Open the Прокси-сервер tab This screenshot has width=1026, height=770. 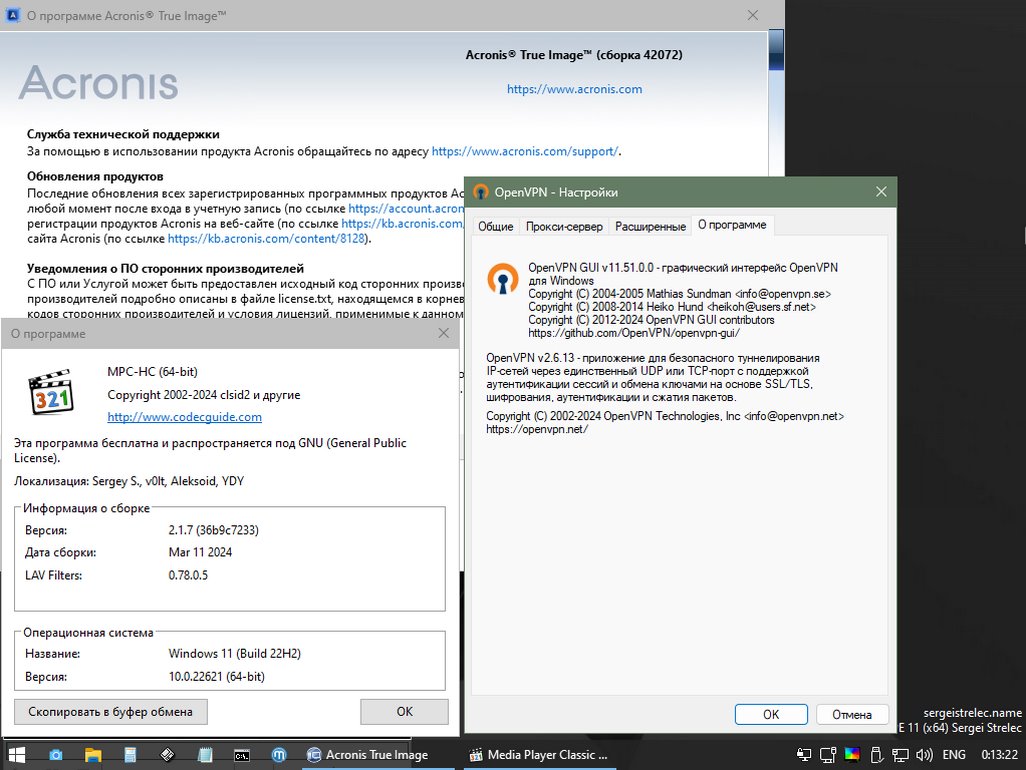click(x=564, y=226)
